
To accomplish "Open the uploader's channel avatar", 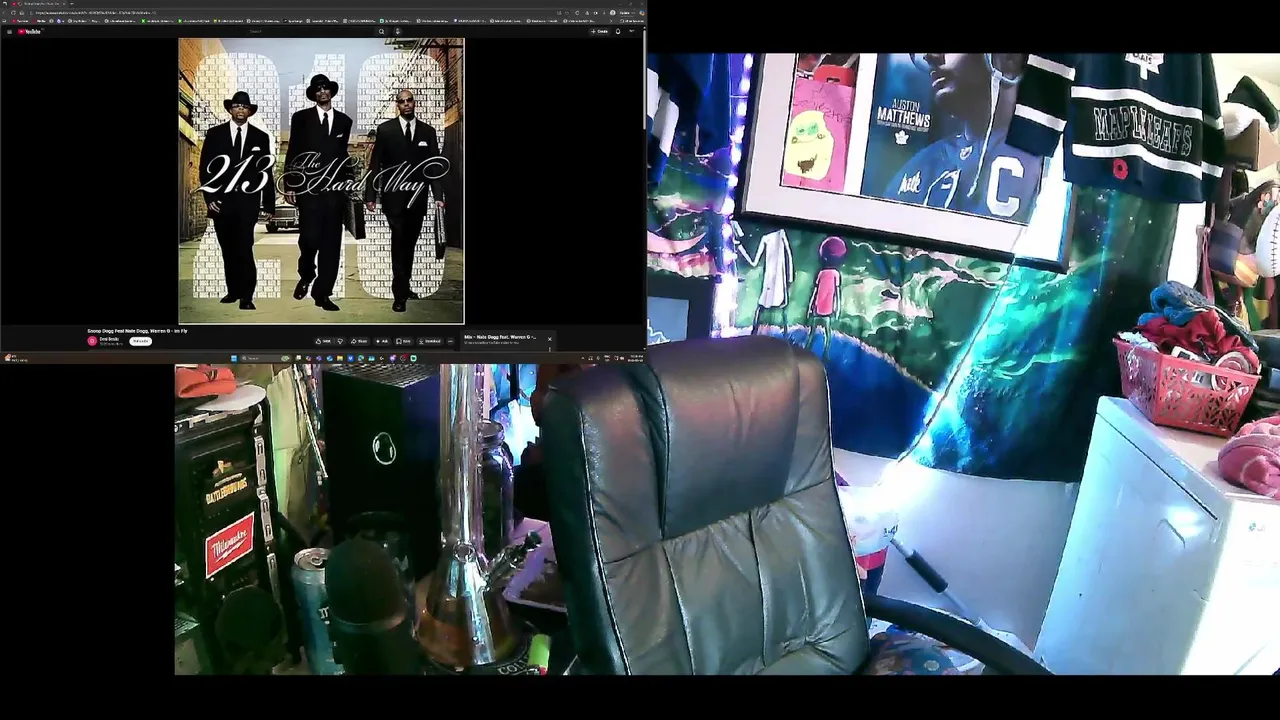I will point(92,341).
